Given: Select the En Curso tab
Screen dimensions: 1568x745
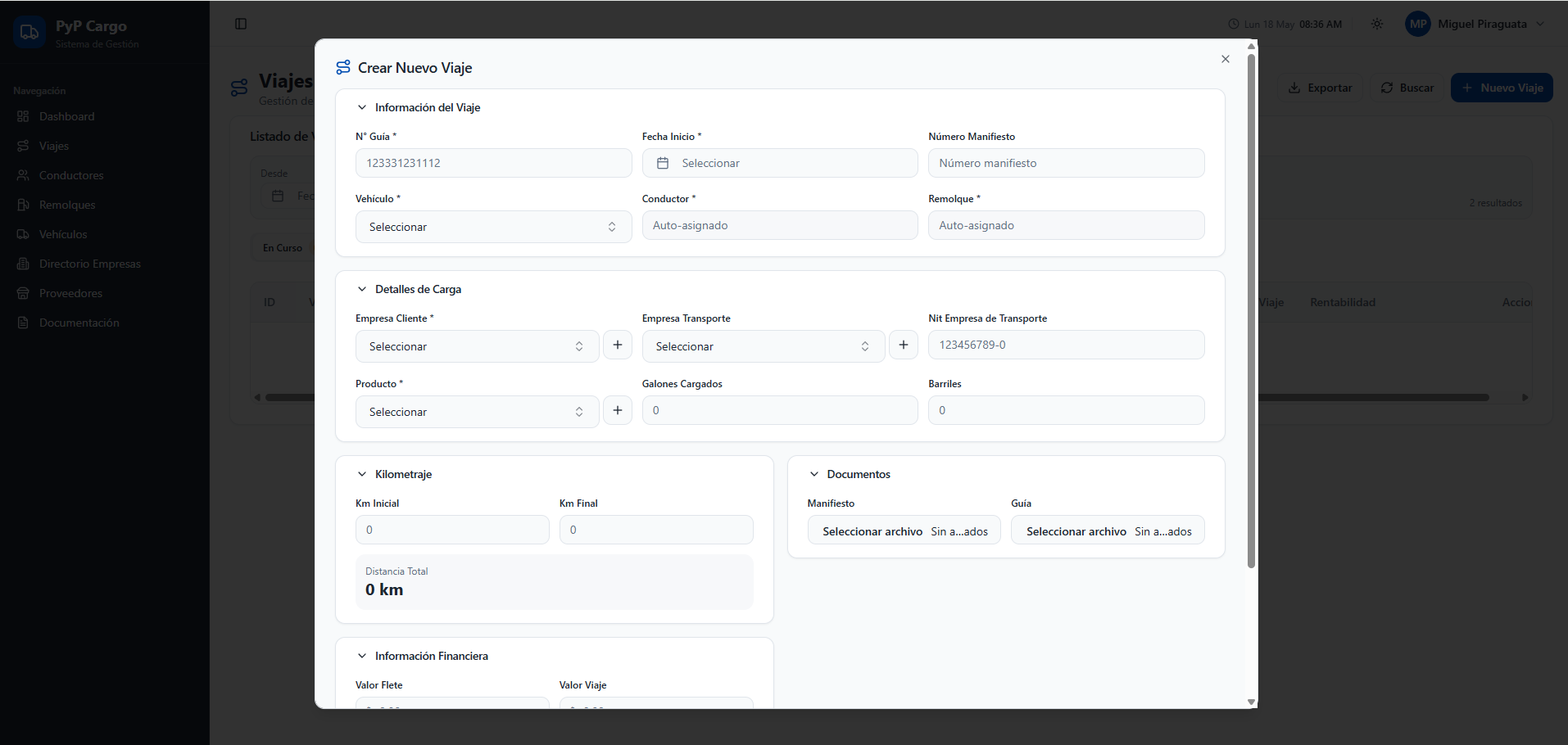Looking at the screenshot, I should (283, 248).
